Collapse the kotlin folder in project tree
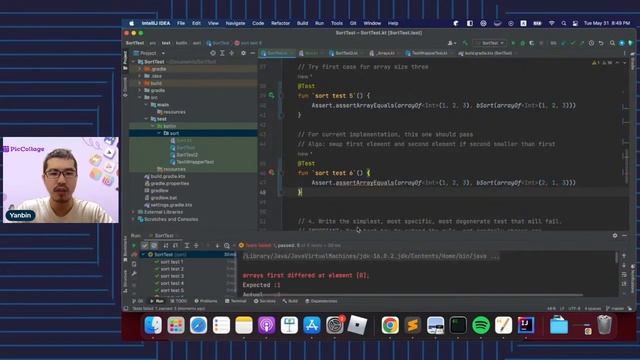640x360 pixels. tap(153, 126)
